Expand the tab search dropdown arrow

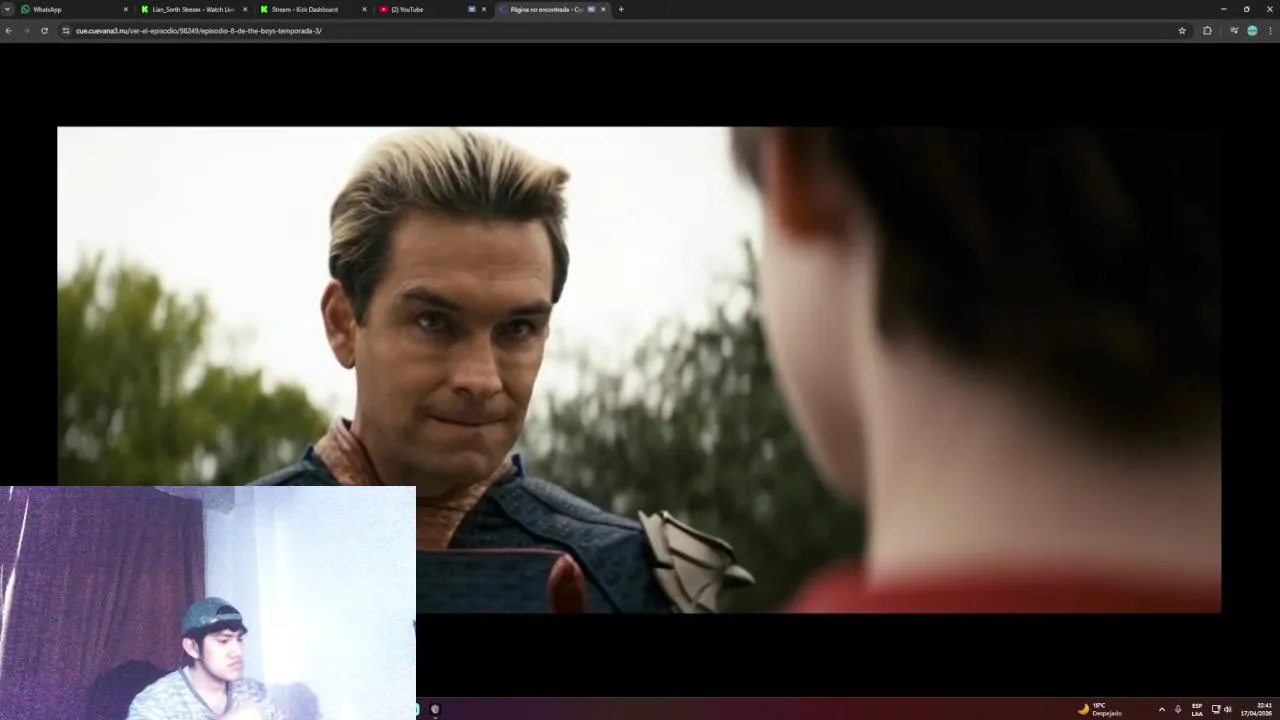click(7, 9)
